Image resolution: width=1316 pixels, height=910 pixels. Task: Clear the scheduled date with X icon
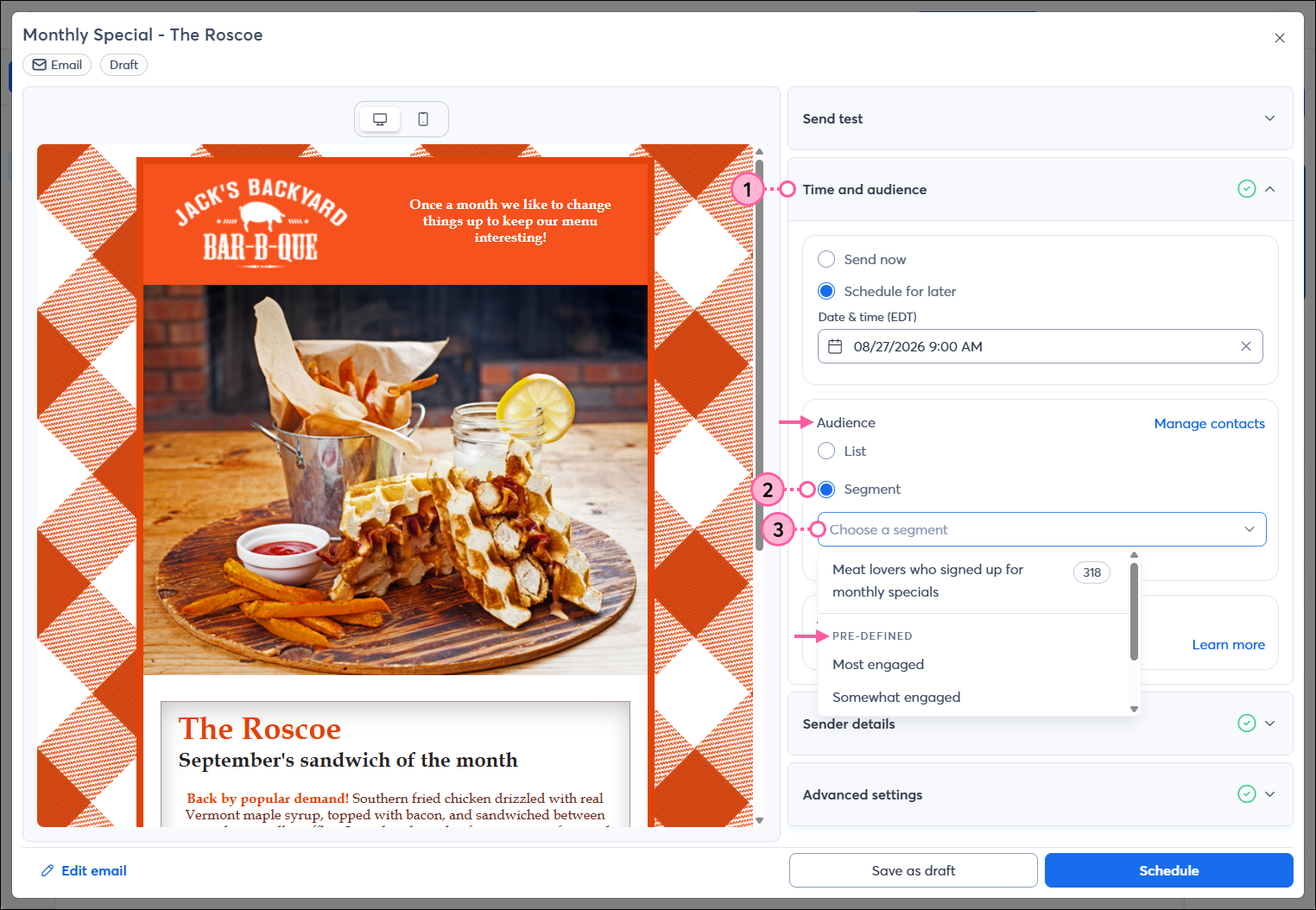pos(1245,346)
